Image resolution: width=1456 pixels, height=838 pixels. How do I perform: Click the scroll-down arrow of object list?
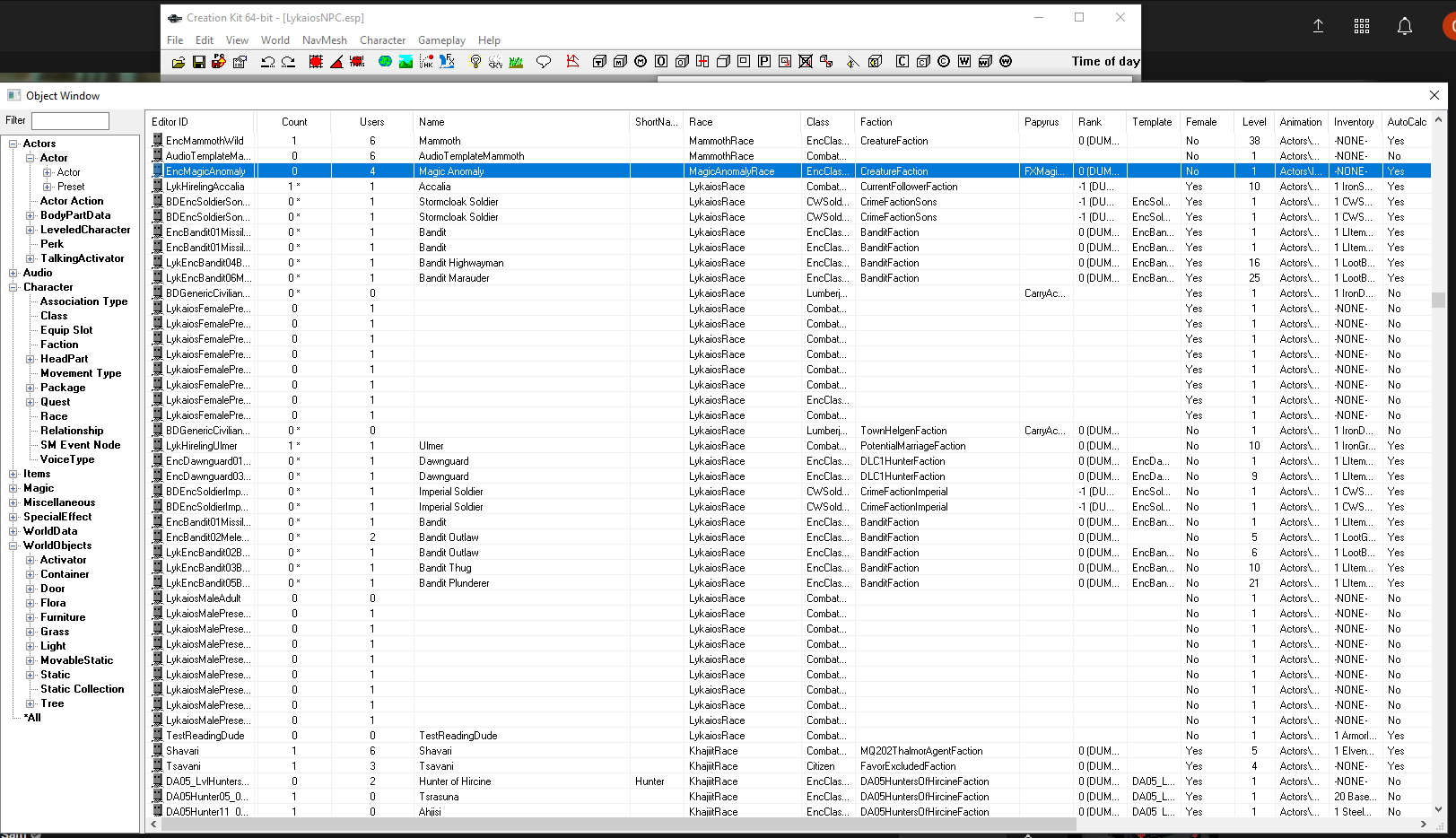pos(1438,809)
